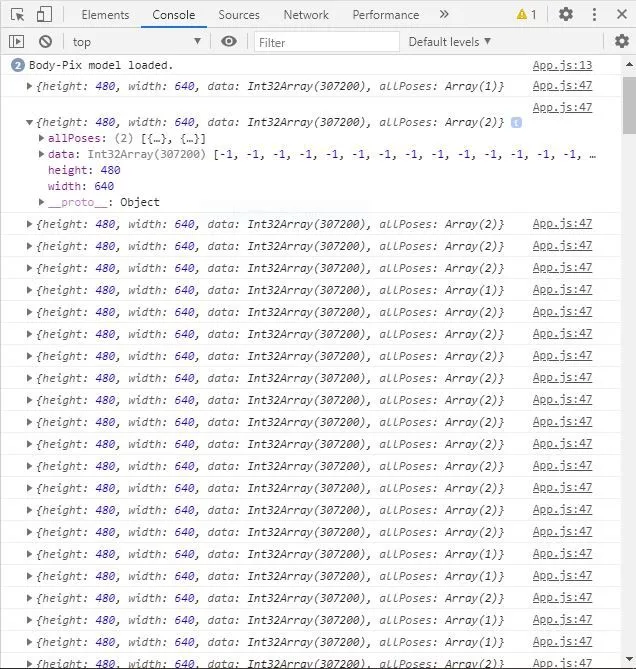Screen dimensions: 636x669
Task: Click the 'Body-Pix model loaded.' message
Action: point(101,65)
